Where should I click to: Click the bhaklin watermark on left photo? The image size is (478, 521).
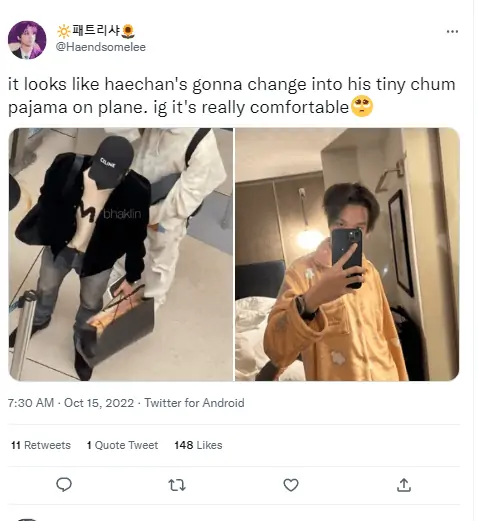[122, 214]
